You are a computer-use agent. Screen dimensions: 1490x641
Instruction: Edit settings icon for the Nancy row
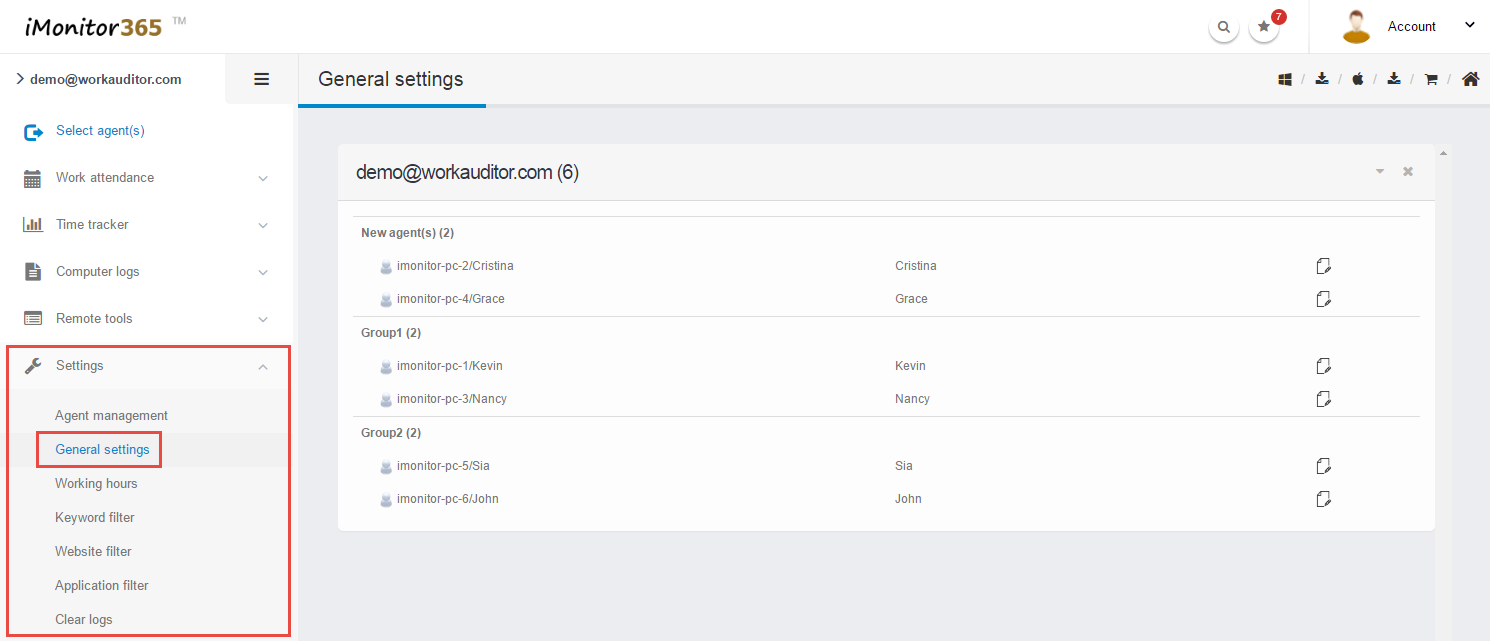[x=1324, y=399]
